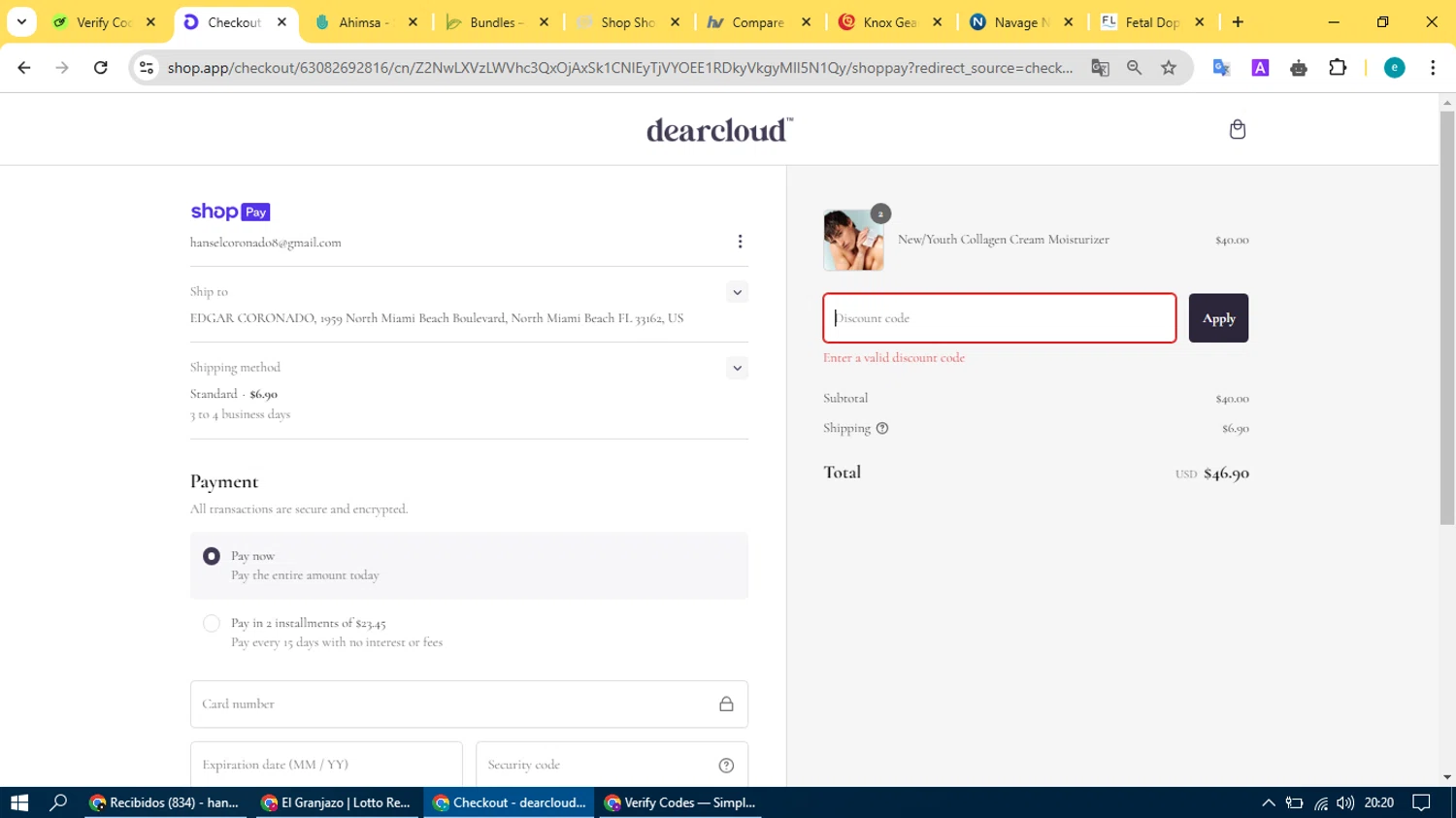
Task: Open the battery status icon
Action: pos(1294,802)
